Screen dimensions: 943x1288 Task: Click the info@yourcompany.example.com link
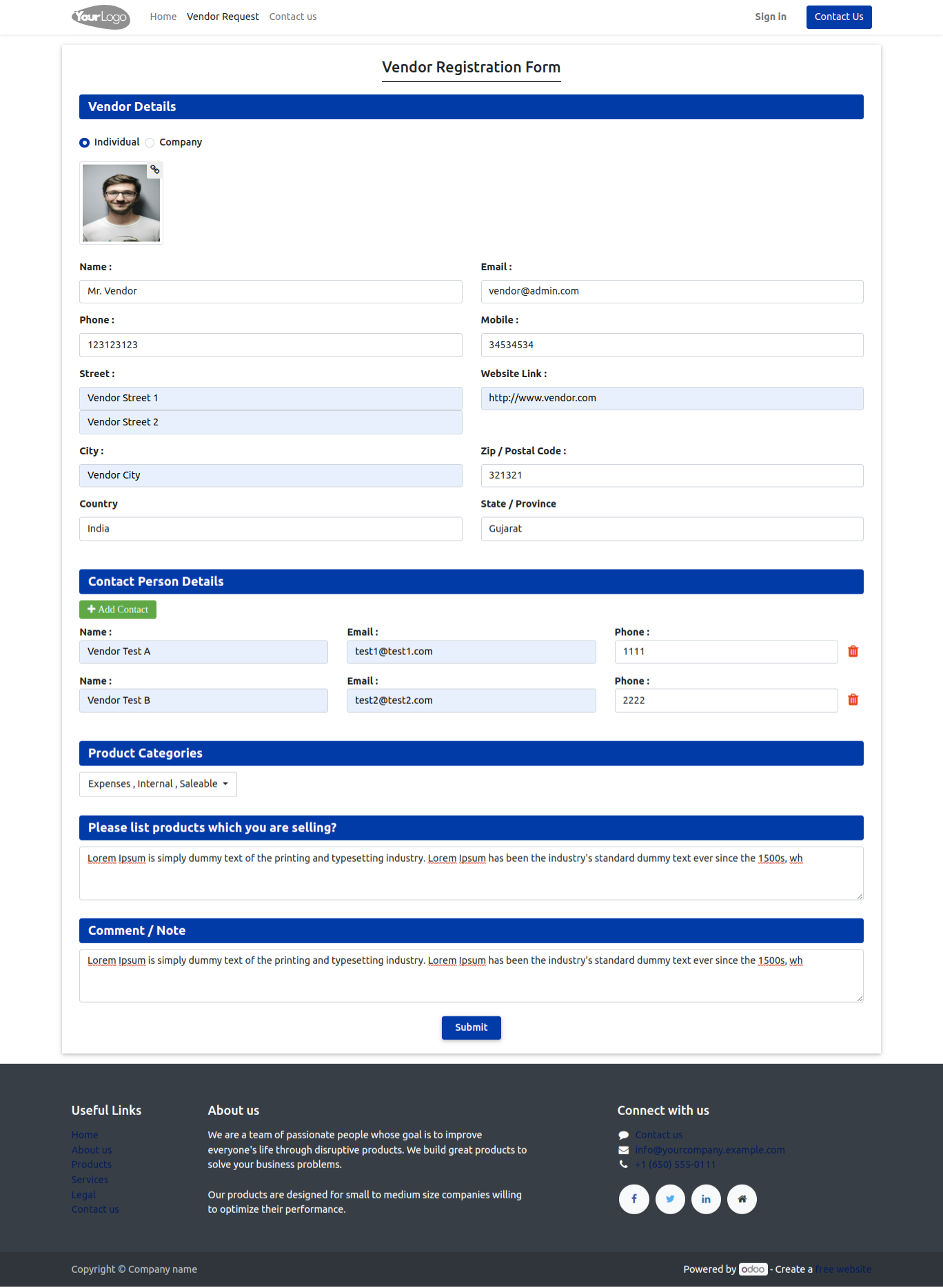coord(710,1150)
